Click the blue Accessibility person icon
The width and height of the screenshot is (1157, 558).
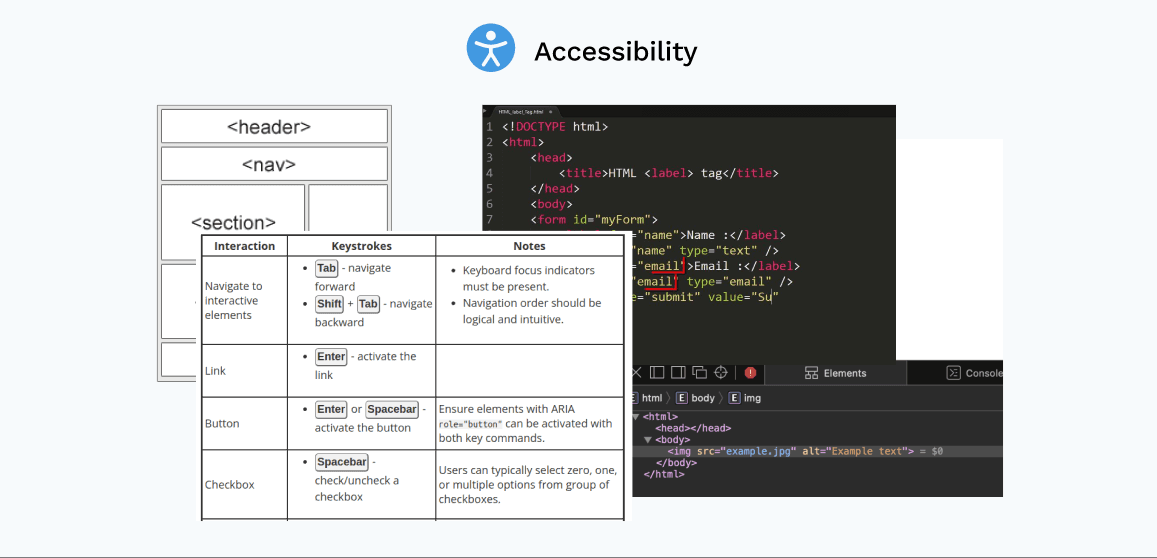pos(490,49)
